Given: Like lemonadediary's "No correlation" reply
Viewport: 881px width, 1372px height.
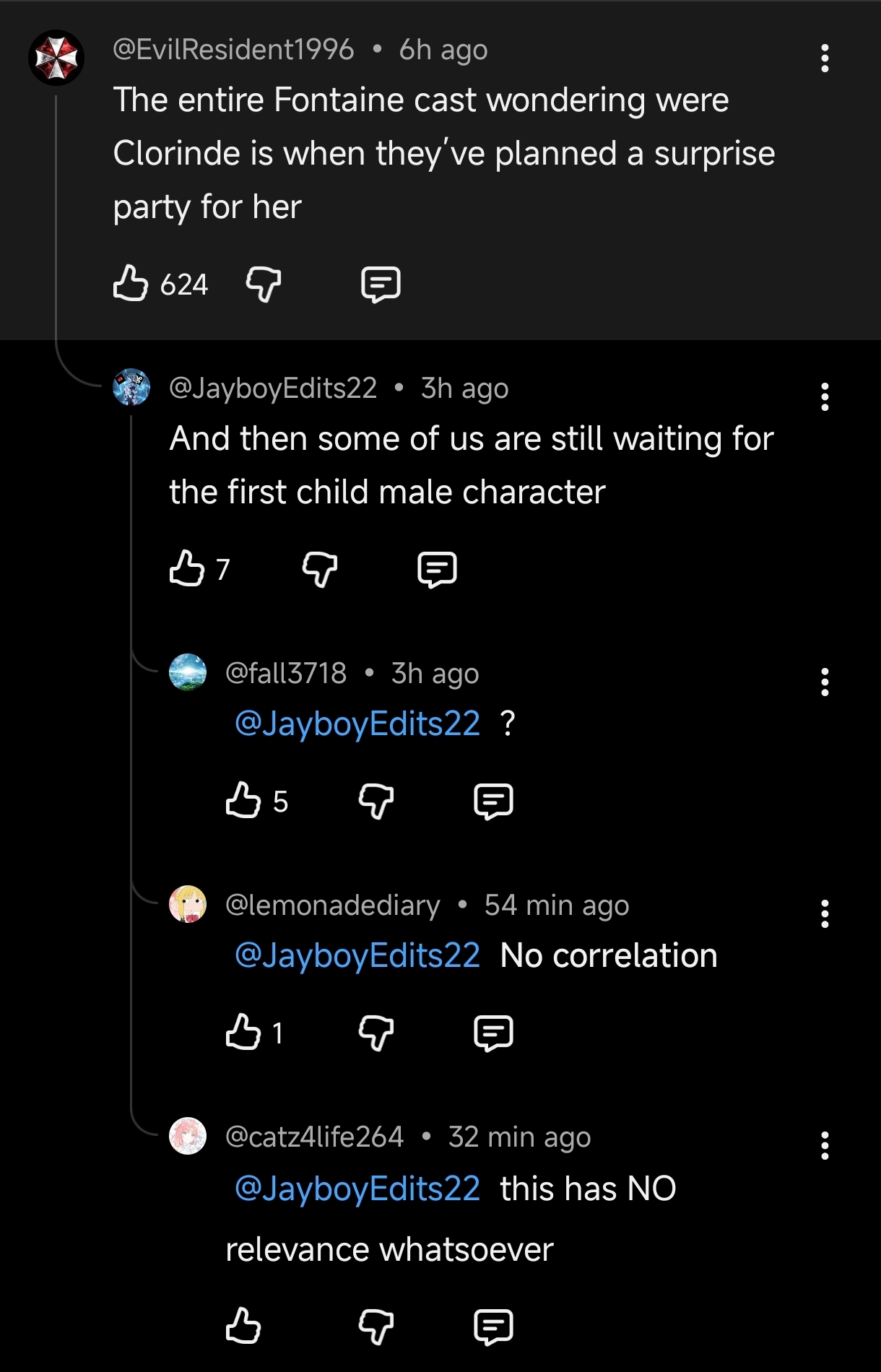Looking at the screenshot, I should tap(243, 1032).
